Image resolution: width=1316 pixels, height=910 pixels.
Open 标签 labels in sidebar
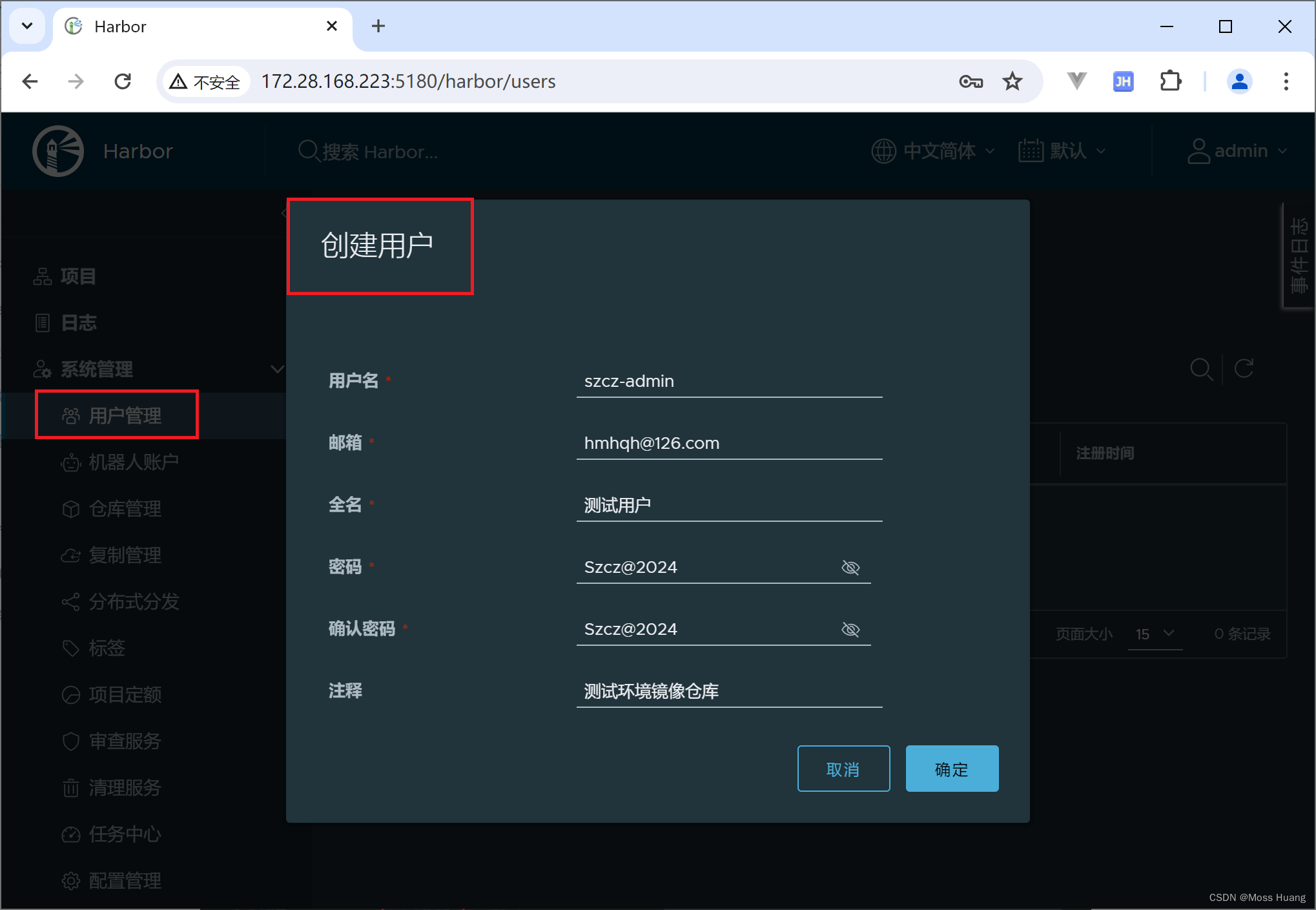tap(107, 648)
